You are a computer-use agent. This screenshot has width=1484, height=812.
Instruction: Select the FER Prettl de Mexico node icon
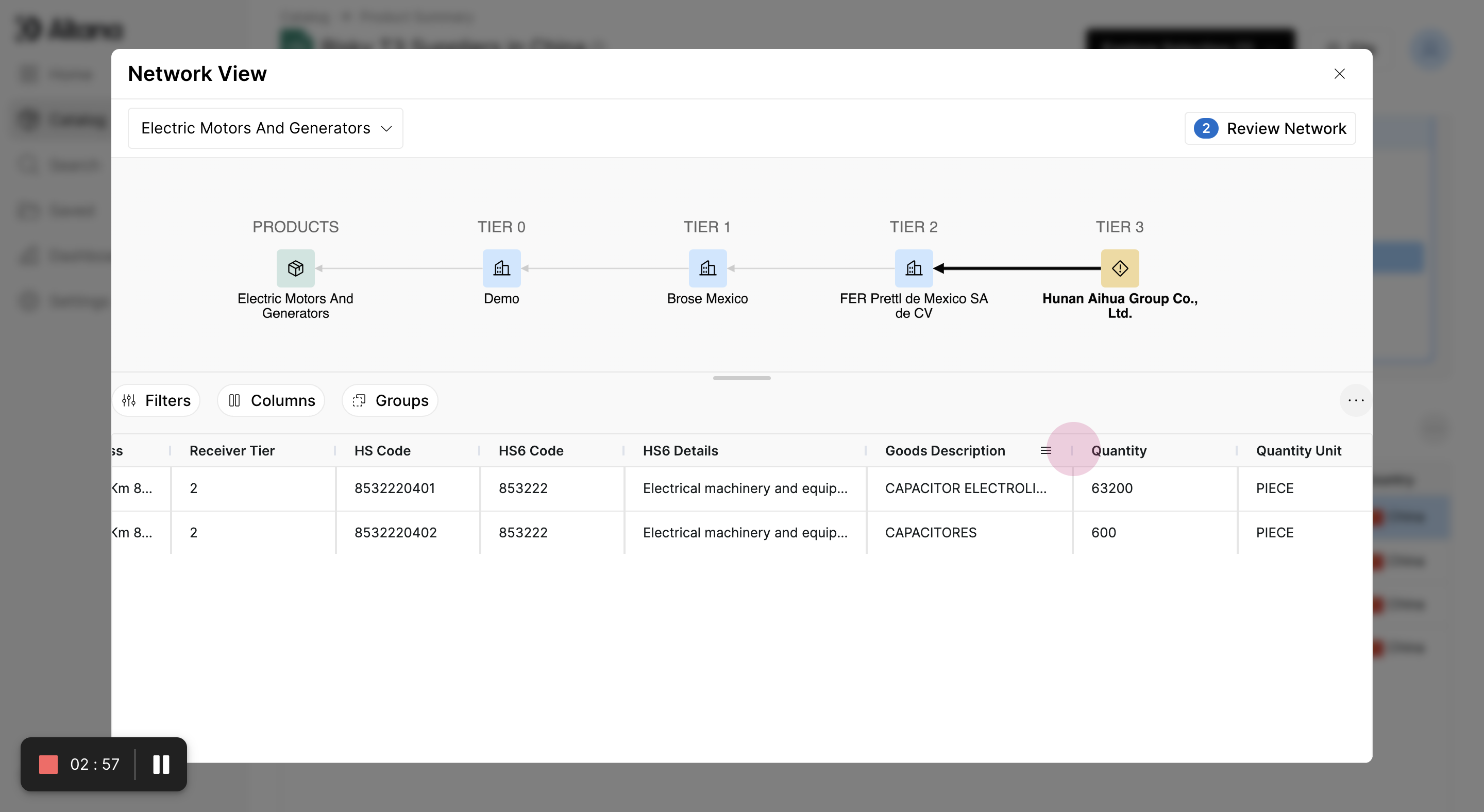click(913, 268)
